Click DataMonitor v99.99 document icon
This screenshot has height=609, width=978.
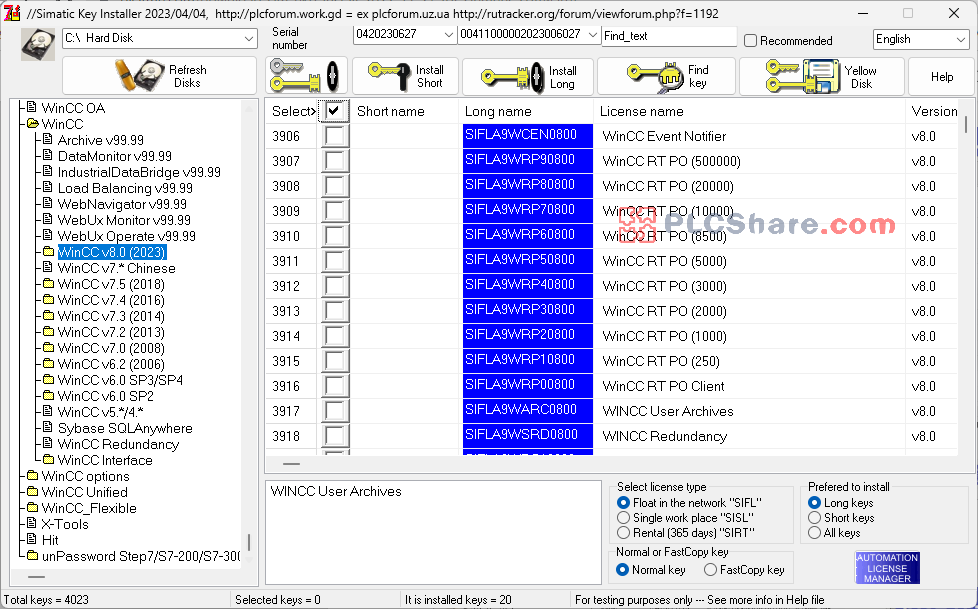[x=48, y=155]
